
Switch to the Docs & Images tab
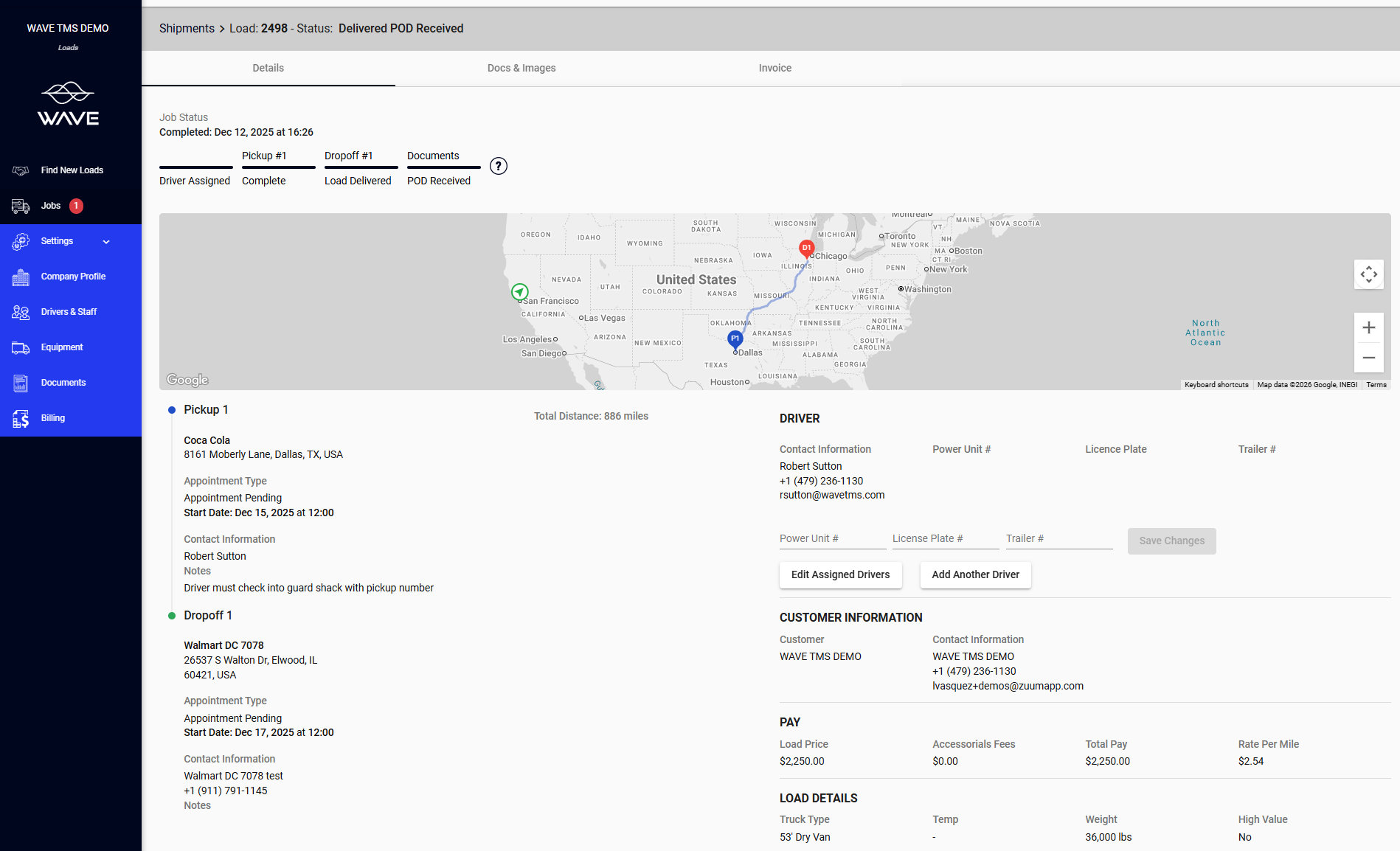521,68
